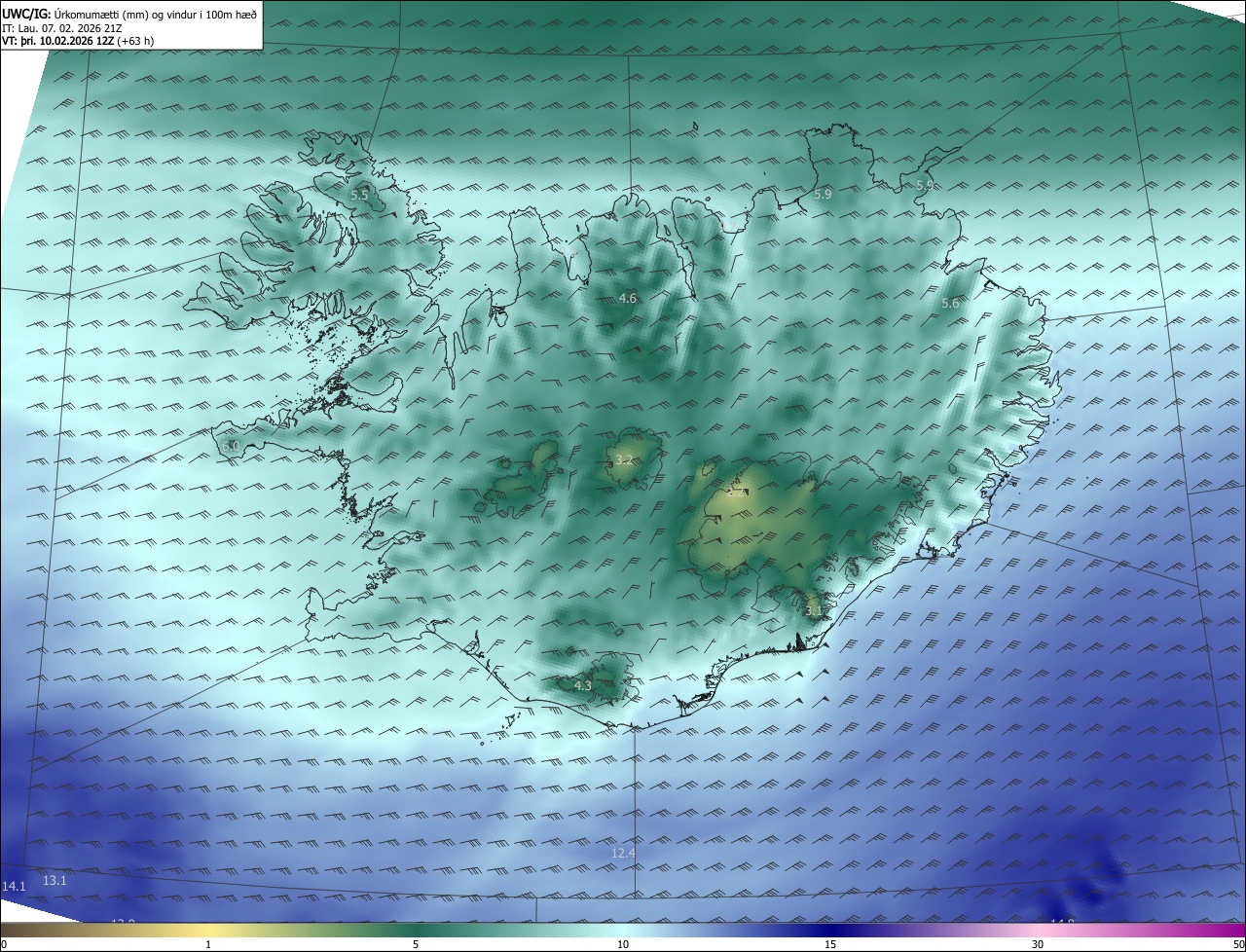This screenshot has height=952, width=1246.
Task: Select the 'IT: Lau. 07. 02. 2026 21Z' line
Action: (61, 27)
